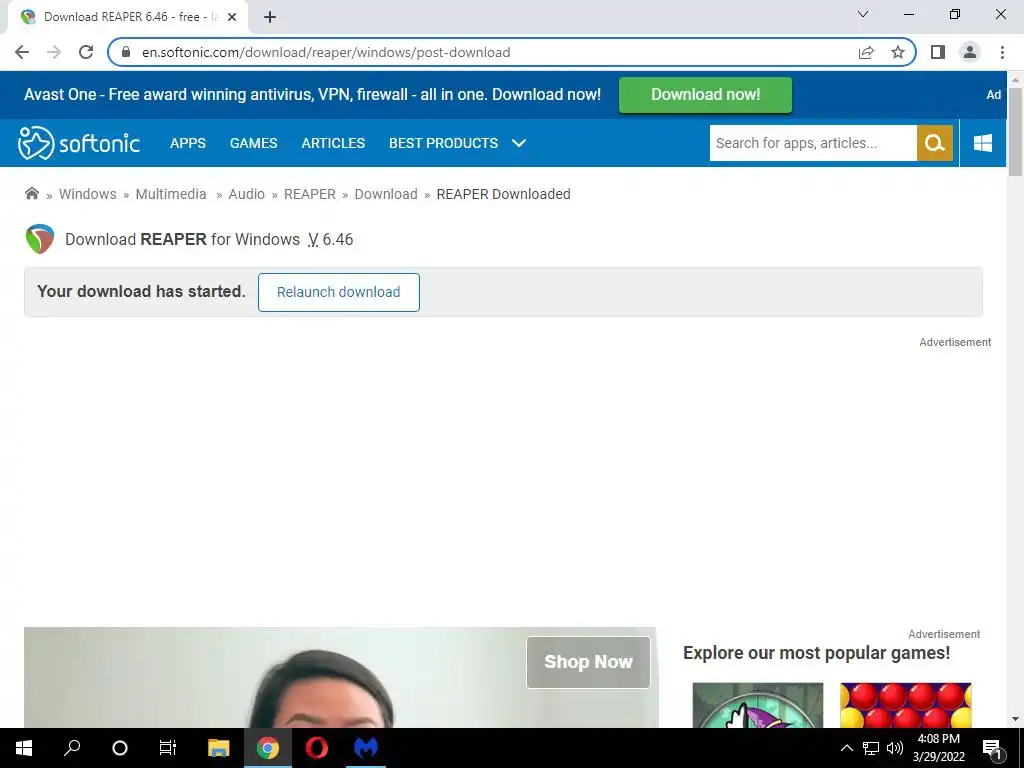Image resolution: width=1024 pixels, height=768 pixels.
Task: Click the green Download now! button
Action: pos(705,95)
